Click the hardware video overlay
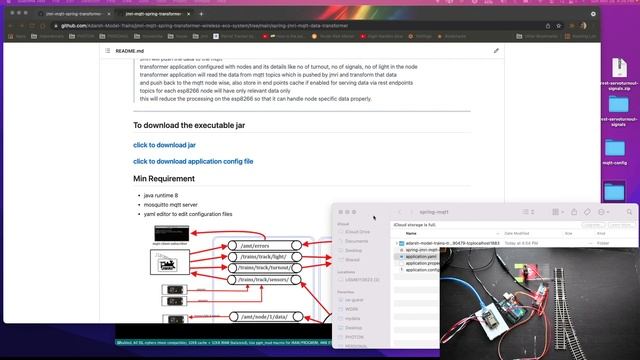Viewport: 640px width, 360px height. tap(540, 304)
